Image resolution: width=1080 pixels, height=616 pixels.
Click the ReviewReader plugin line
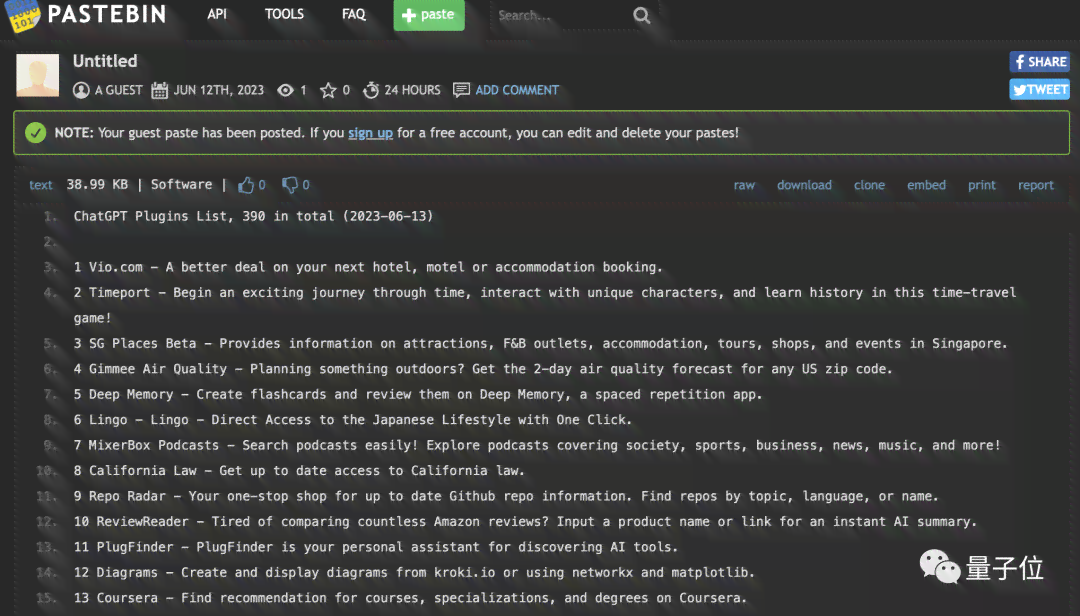526,522
